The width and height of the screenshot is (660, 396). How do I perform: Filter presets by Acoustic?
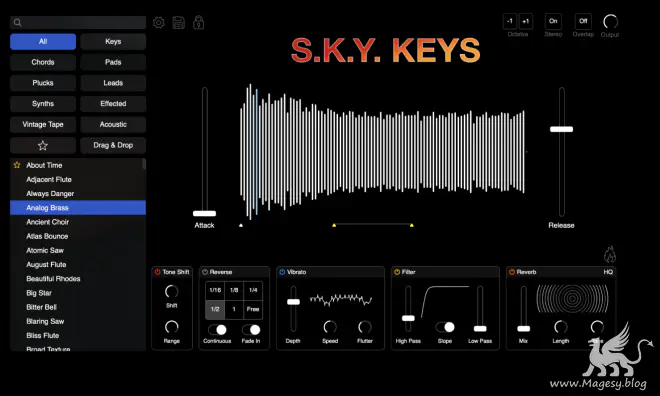pos(113,125)
